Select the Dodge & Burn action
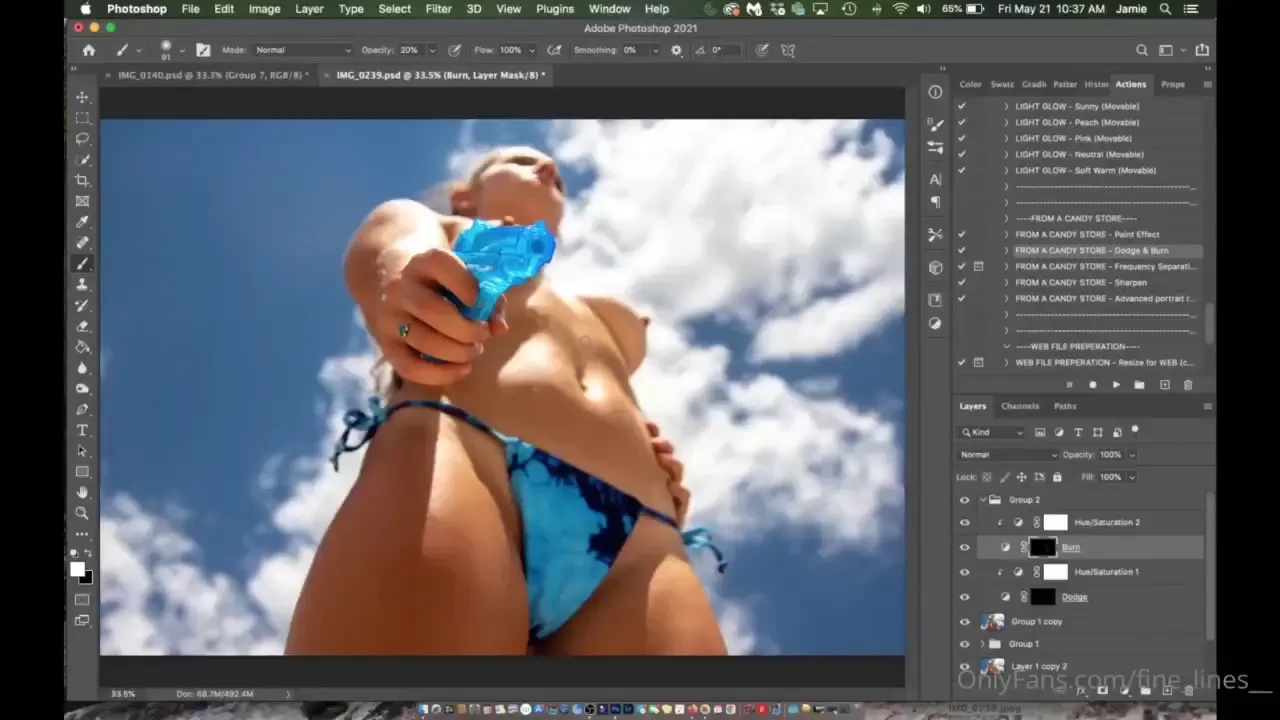Image resolution: width=1280 pixels, height=720 pixels. 1091,251
